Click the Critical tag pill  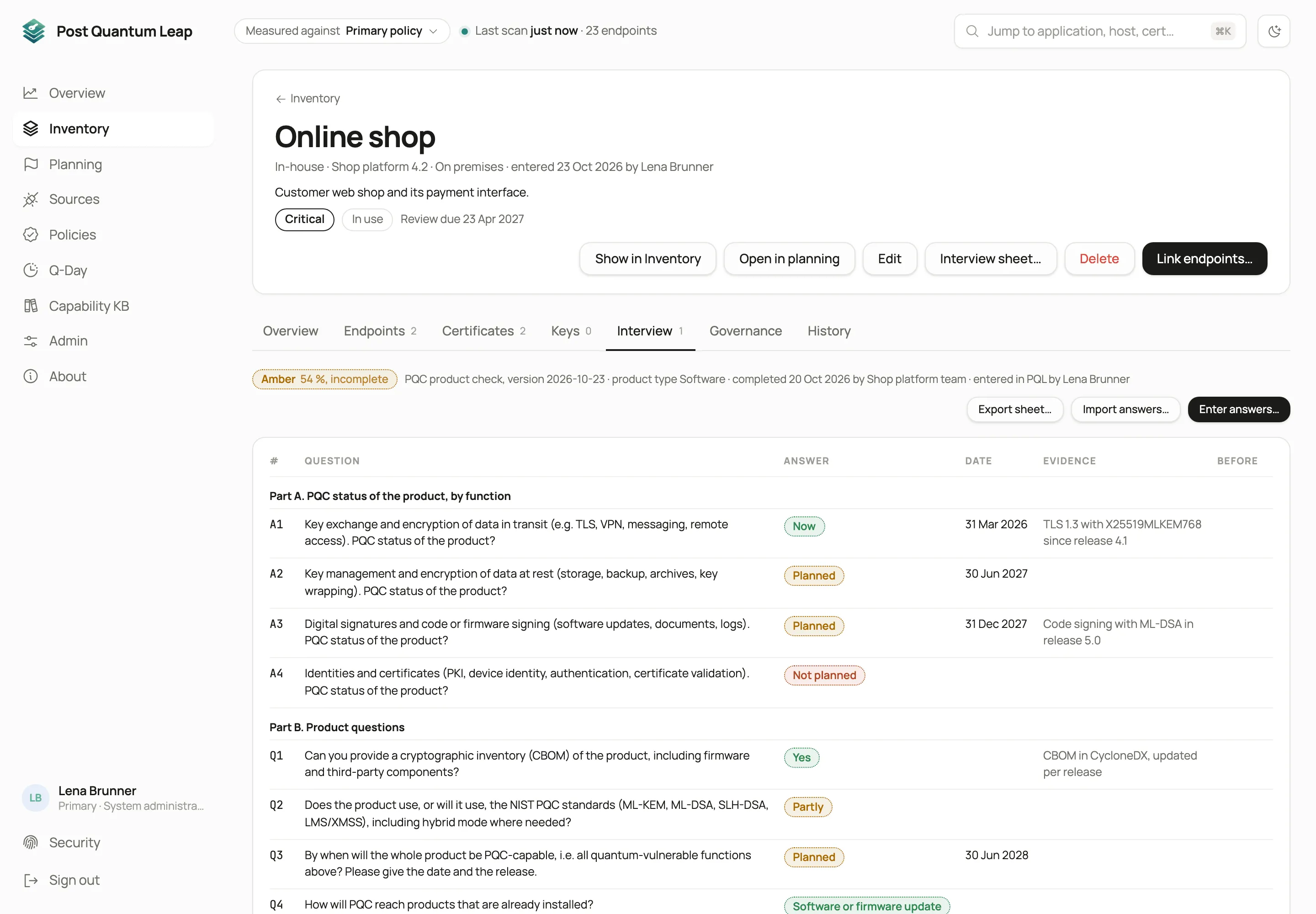[x=305, y=219]
